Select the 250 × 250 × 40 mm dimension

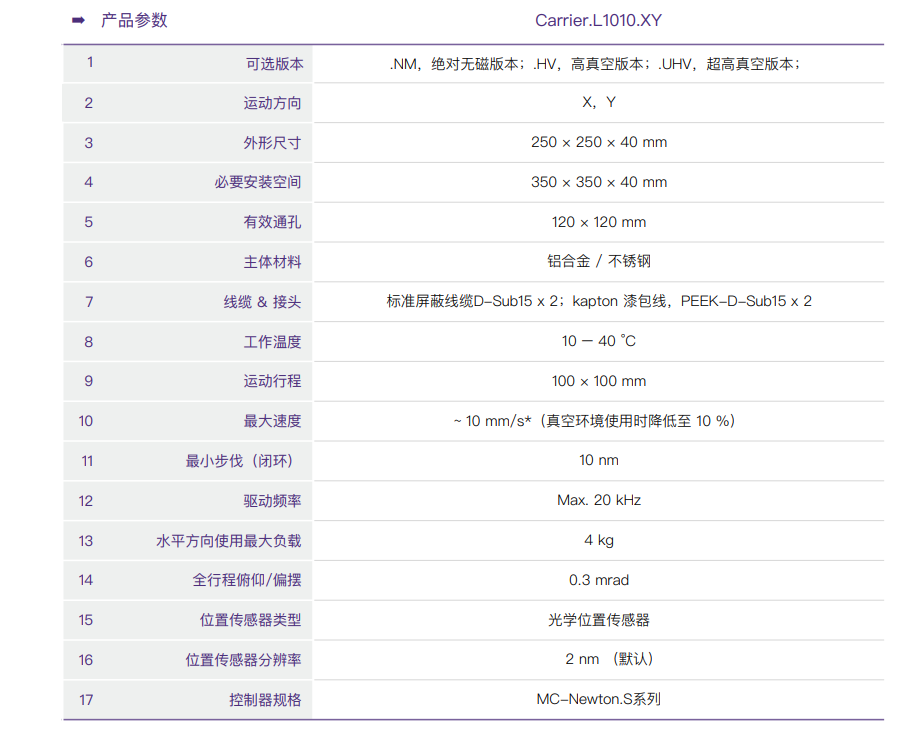598,142
